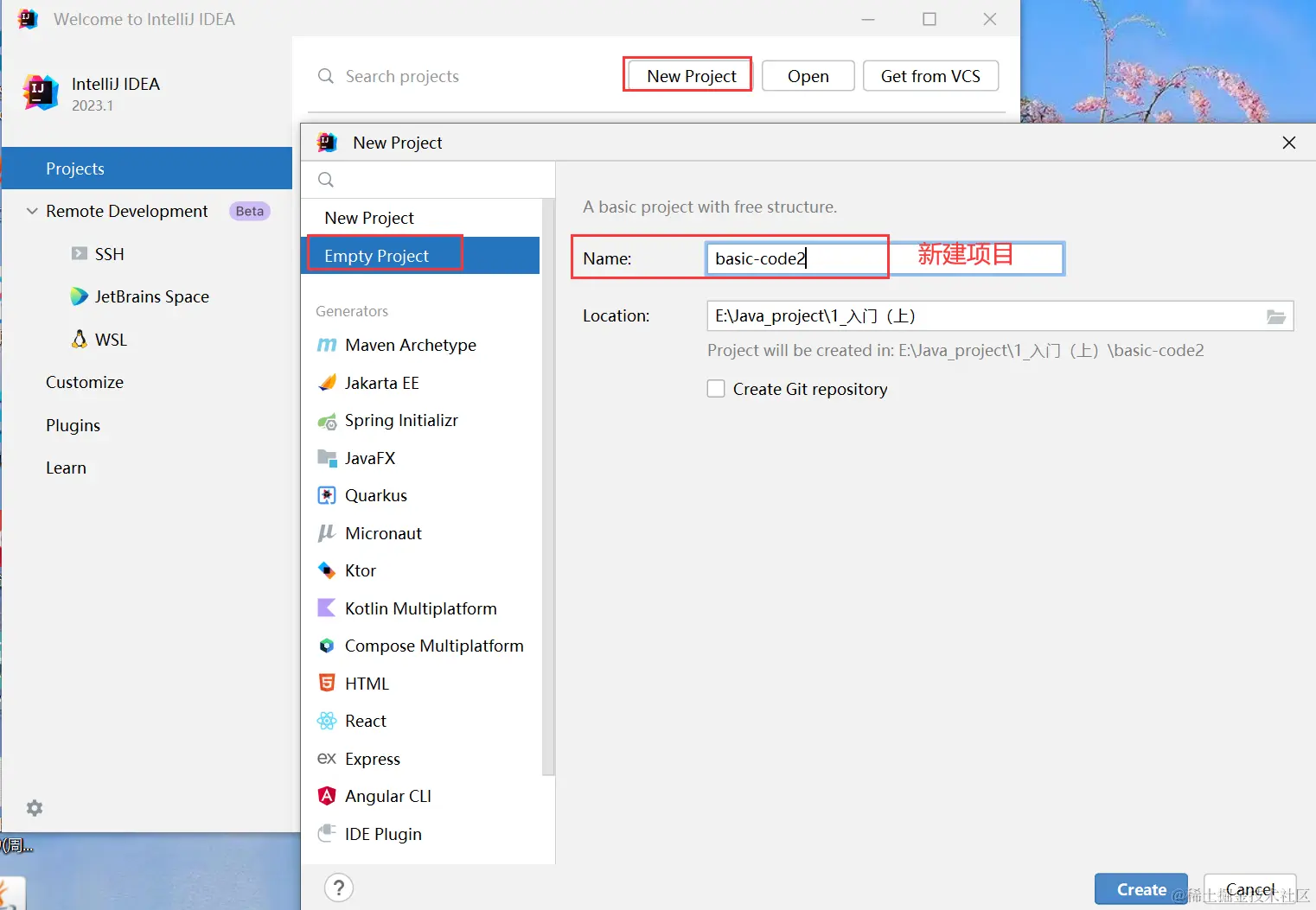
Task: Click the Quarkus generator icon
Action: pyautogui.click(x=327, y=495)
